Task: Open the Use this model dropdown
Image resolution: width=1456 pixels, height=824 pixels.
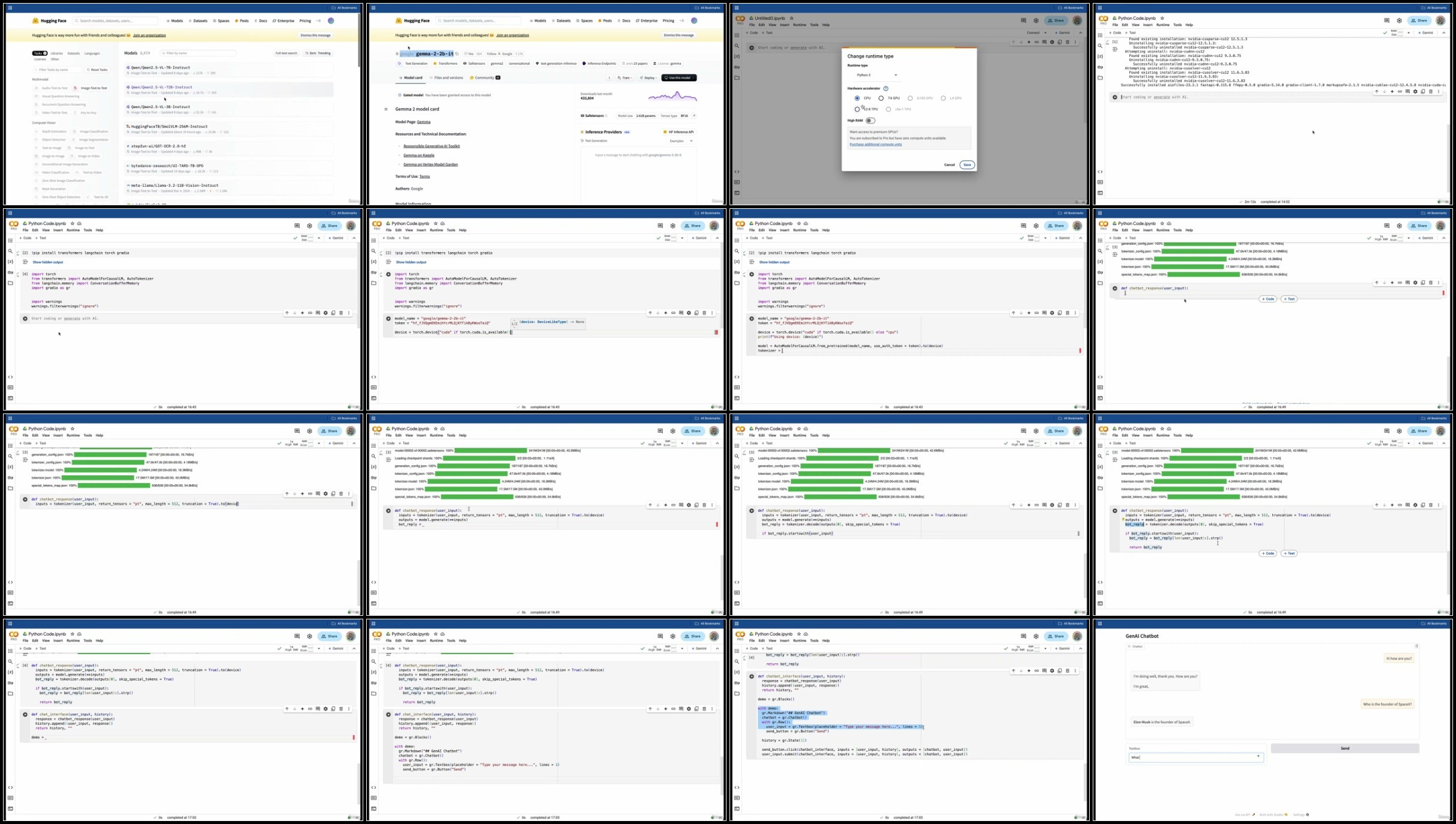Action: (679, 78)
